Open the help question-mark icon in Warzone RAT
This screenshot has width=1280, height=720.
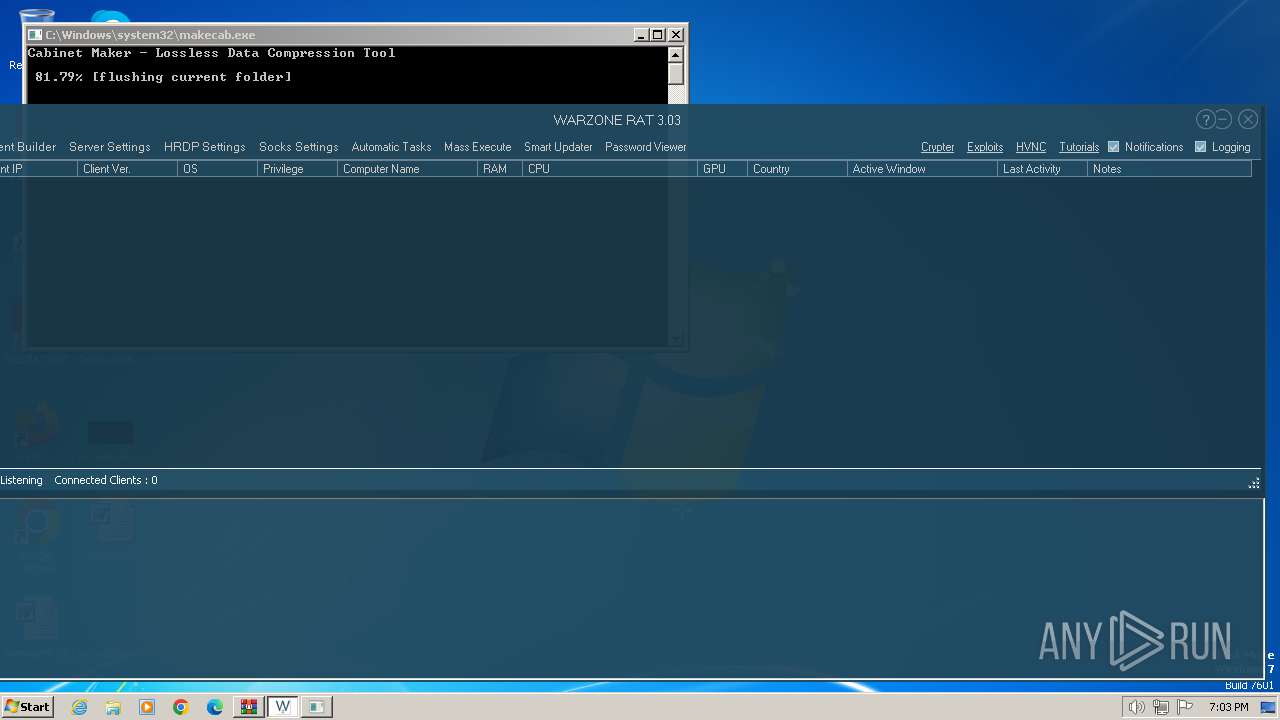1205,119
